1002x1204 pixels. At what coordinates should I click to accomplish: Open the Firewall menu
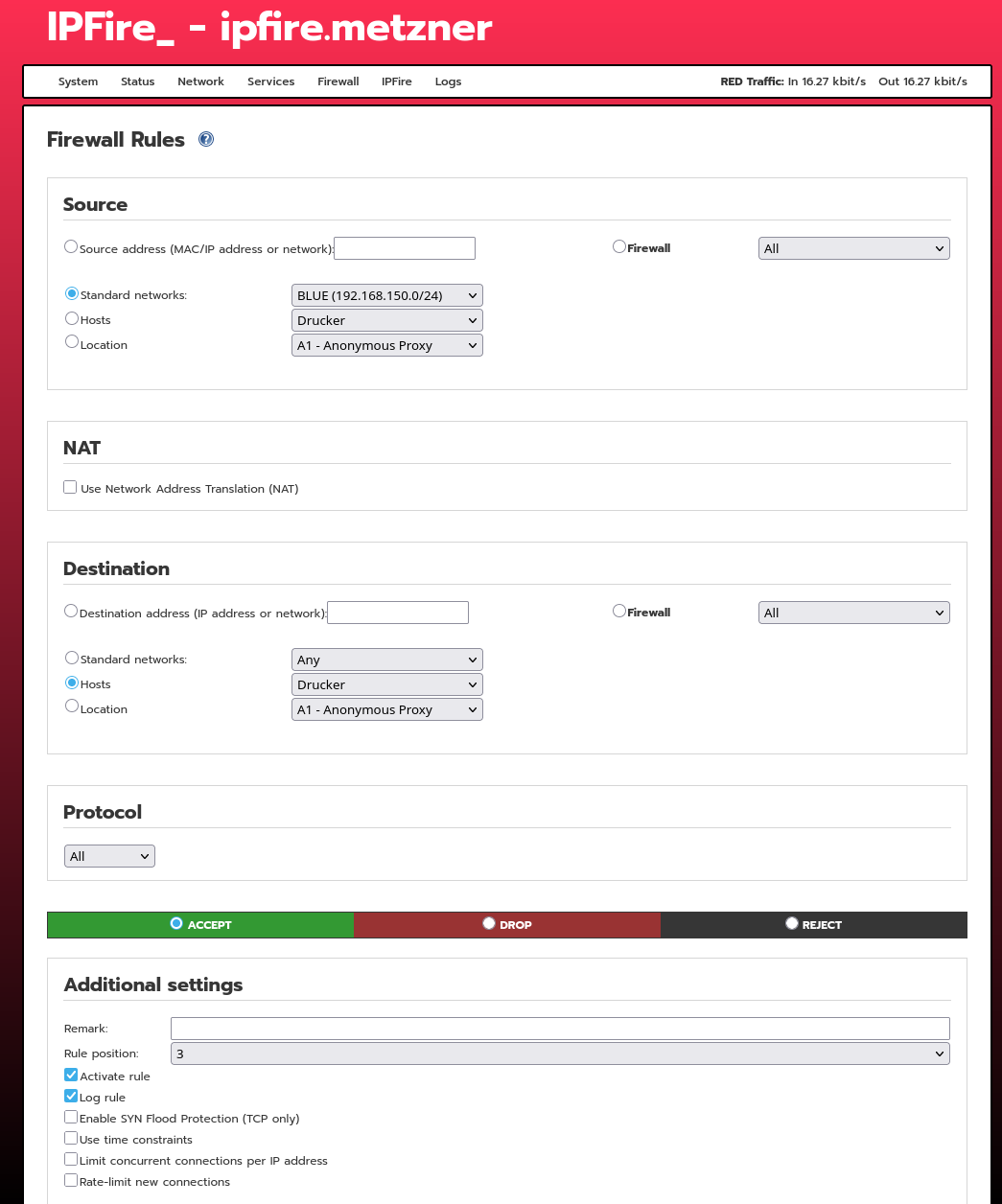click(x=338, y=81)
